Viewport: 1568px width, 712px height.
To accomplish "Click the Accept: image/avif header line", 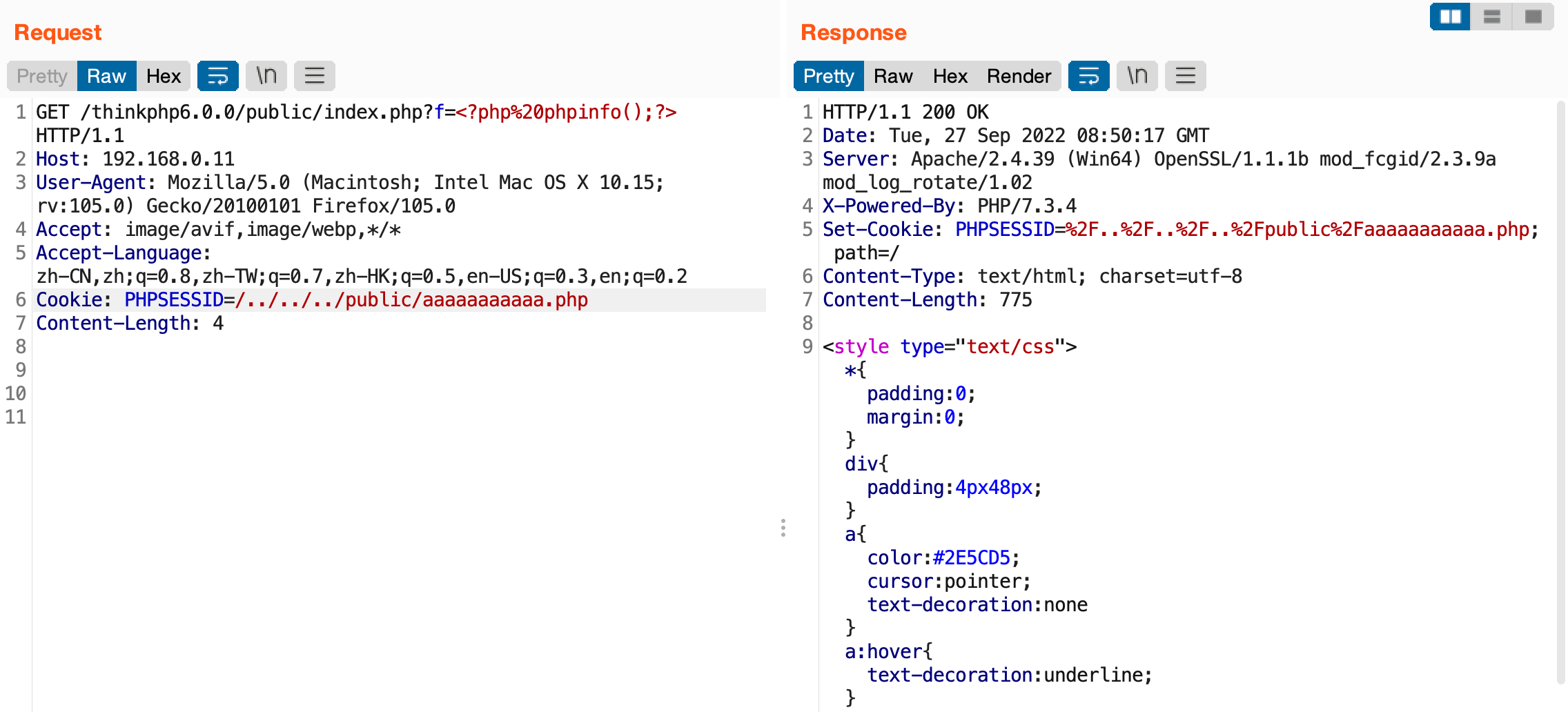I will coord(218,229).
